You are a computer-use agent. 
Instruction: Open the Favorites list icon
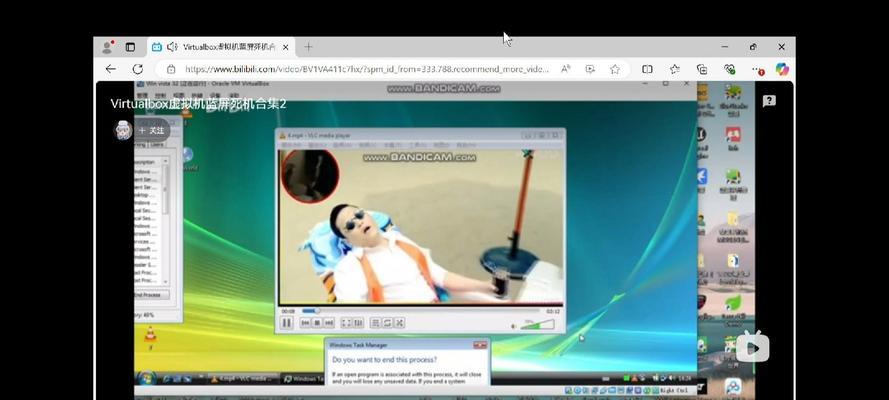[675, 69]
